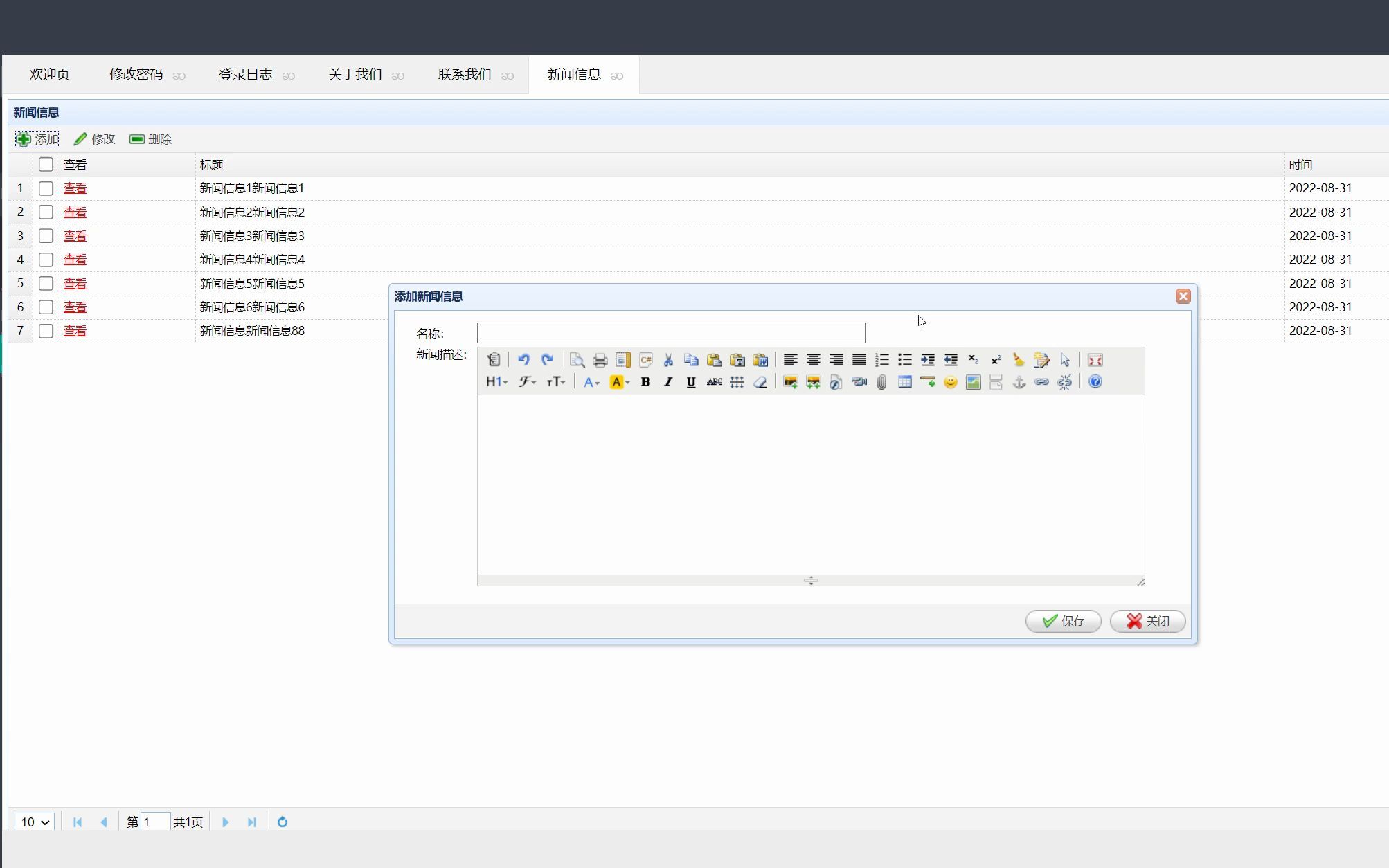Viewport: 1389px width, 868px height.
Task: Insert a table icon
Action: point(904,382)
